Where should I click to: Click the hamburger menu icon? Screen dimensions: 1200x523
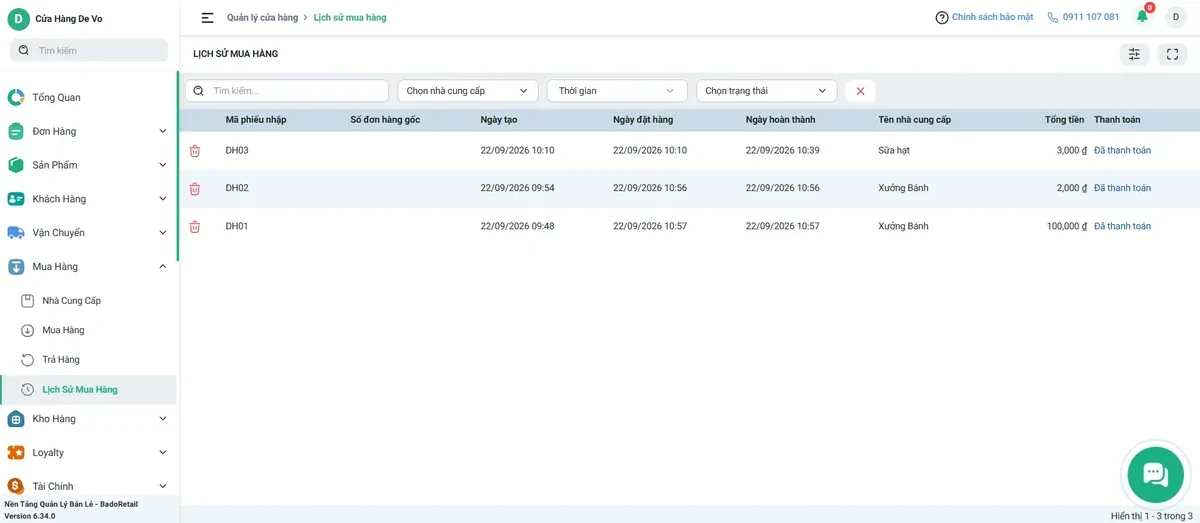point(207,18)
